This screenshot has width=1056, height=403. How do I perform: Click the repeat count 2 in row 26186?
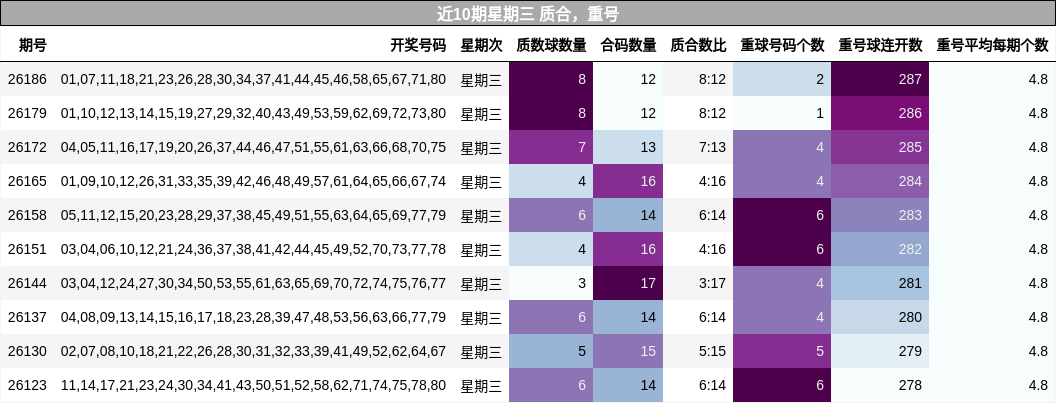click(x=783, y=80)
